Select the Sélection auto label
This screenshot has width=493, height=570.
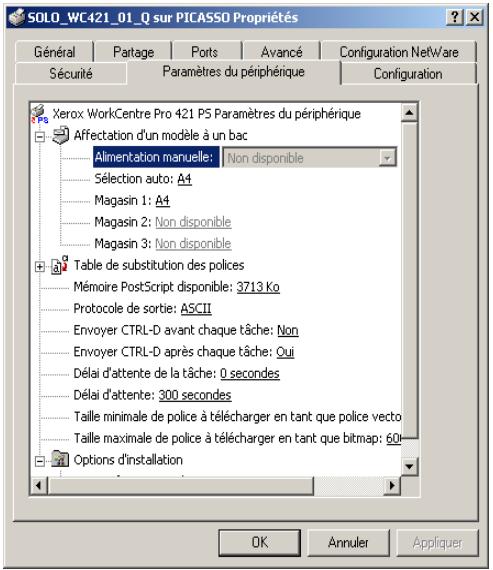[134, 179]
